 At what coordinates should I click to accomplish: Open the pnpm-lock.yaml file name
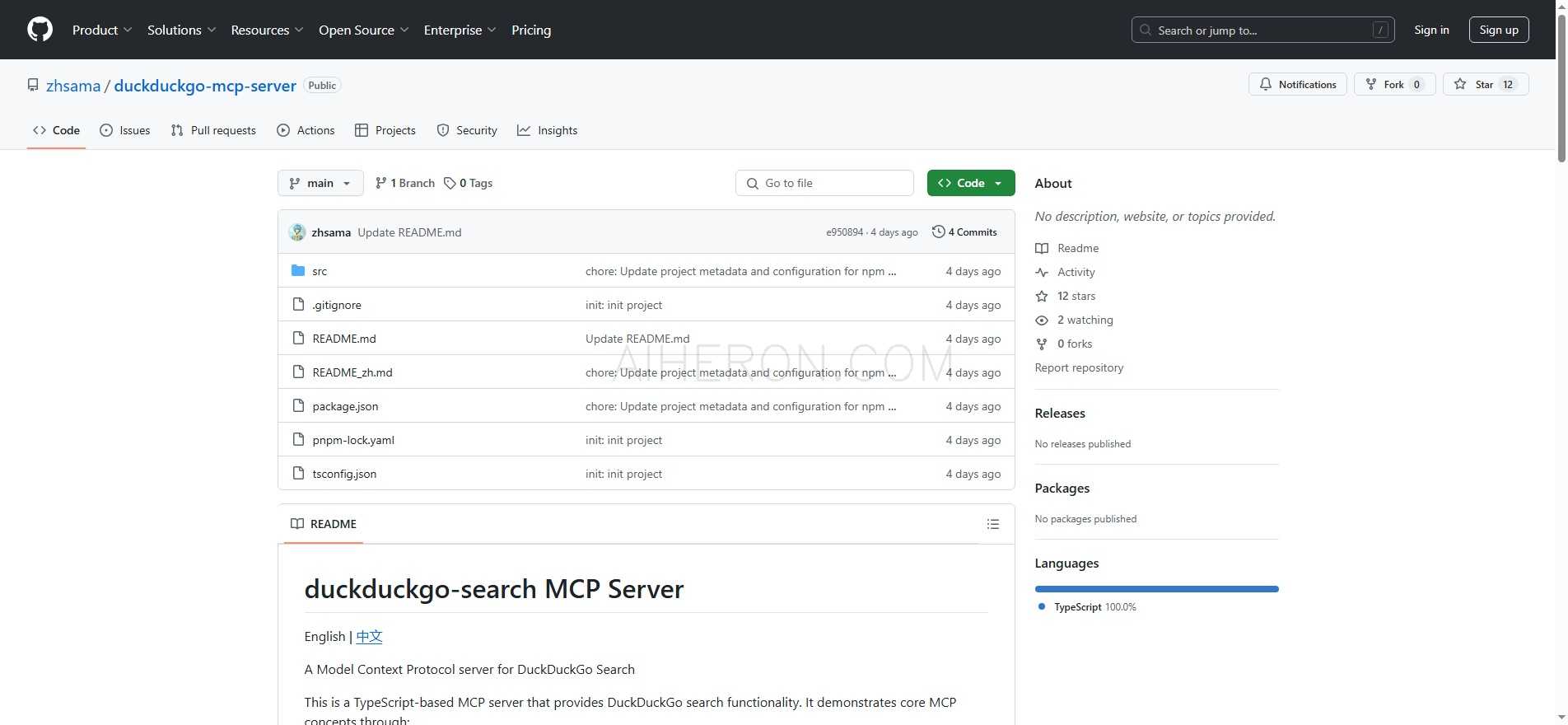pos(353,440)
